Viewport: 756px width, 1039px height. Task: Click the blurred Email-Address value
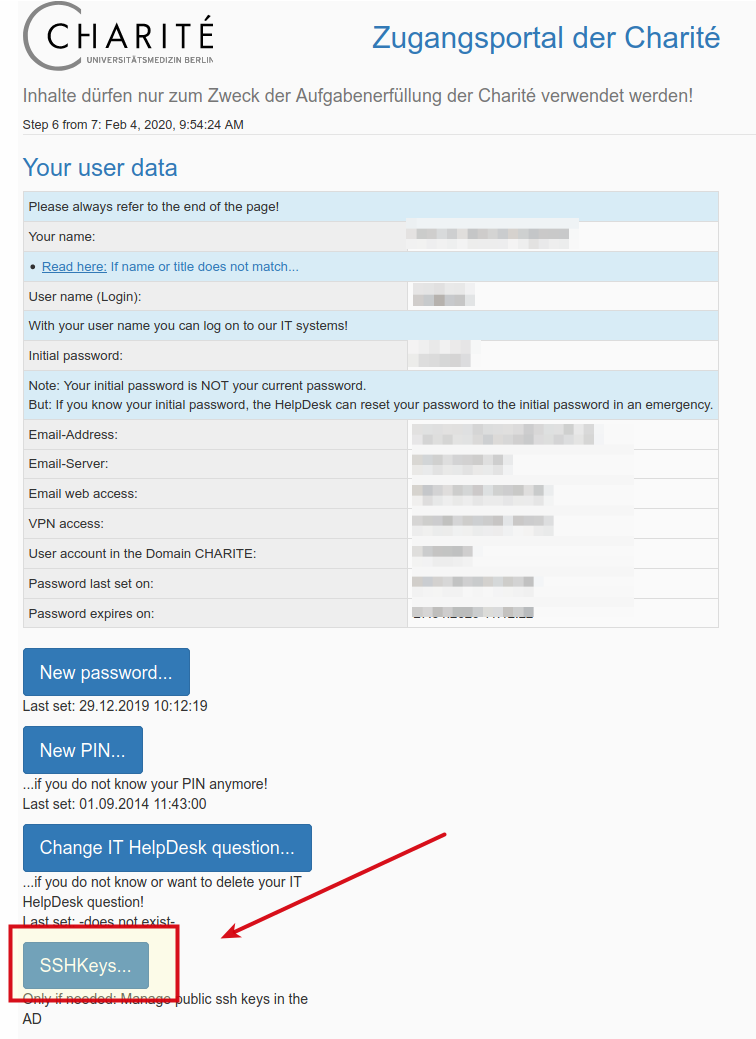click(503, 435)
